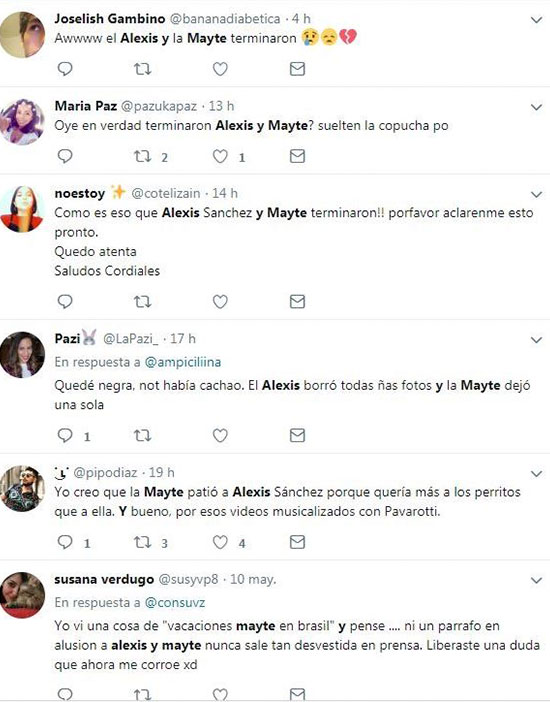This screenshot has height=702, width=550.
Task: Reply to Joselish Gambino's tweet
Action: point(65,69)
